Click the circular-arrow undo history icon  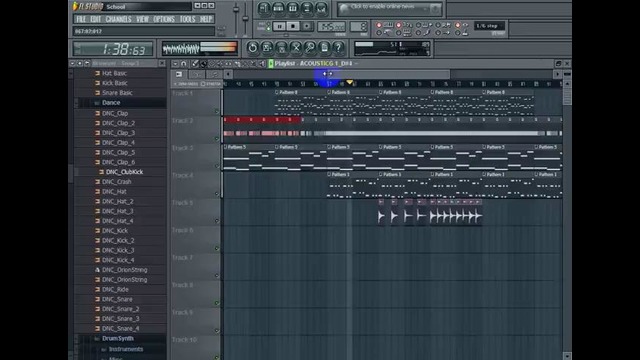[x=253, y=48]
